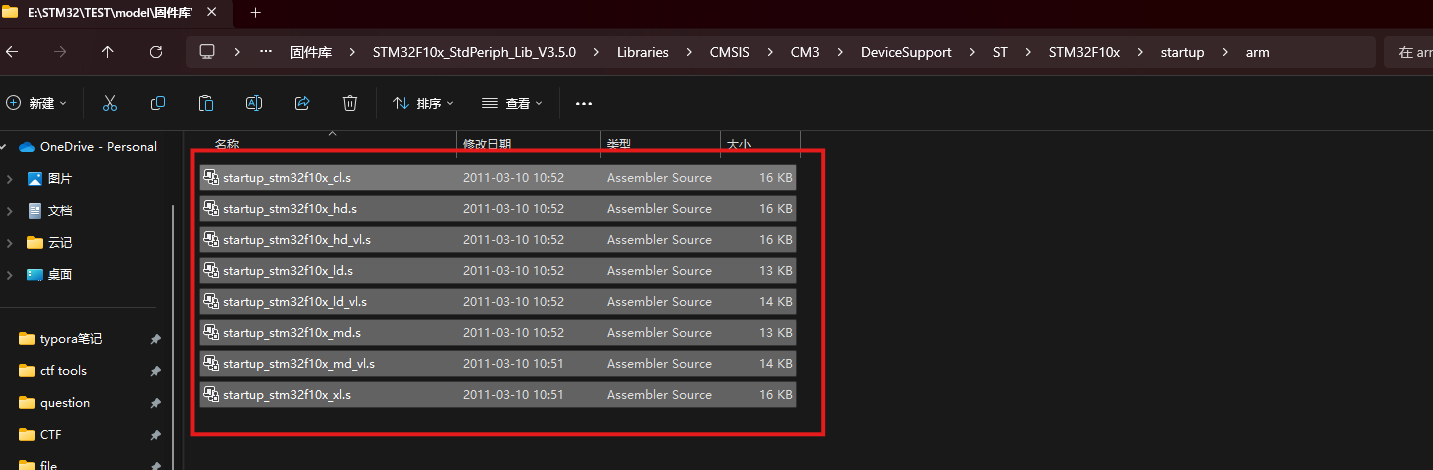
Task: Open the 查看 view dropdown
Action: pyautogui.click(x=512, y=103)
